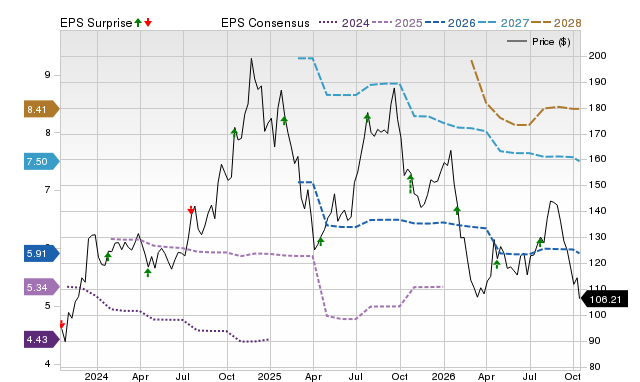
Task: Click the 2027 consensus legend entry
Action: pyautogui.click(x=503, y=23)
